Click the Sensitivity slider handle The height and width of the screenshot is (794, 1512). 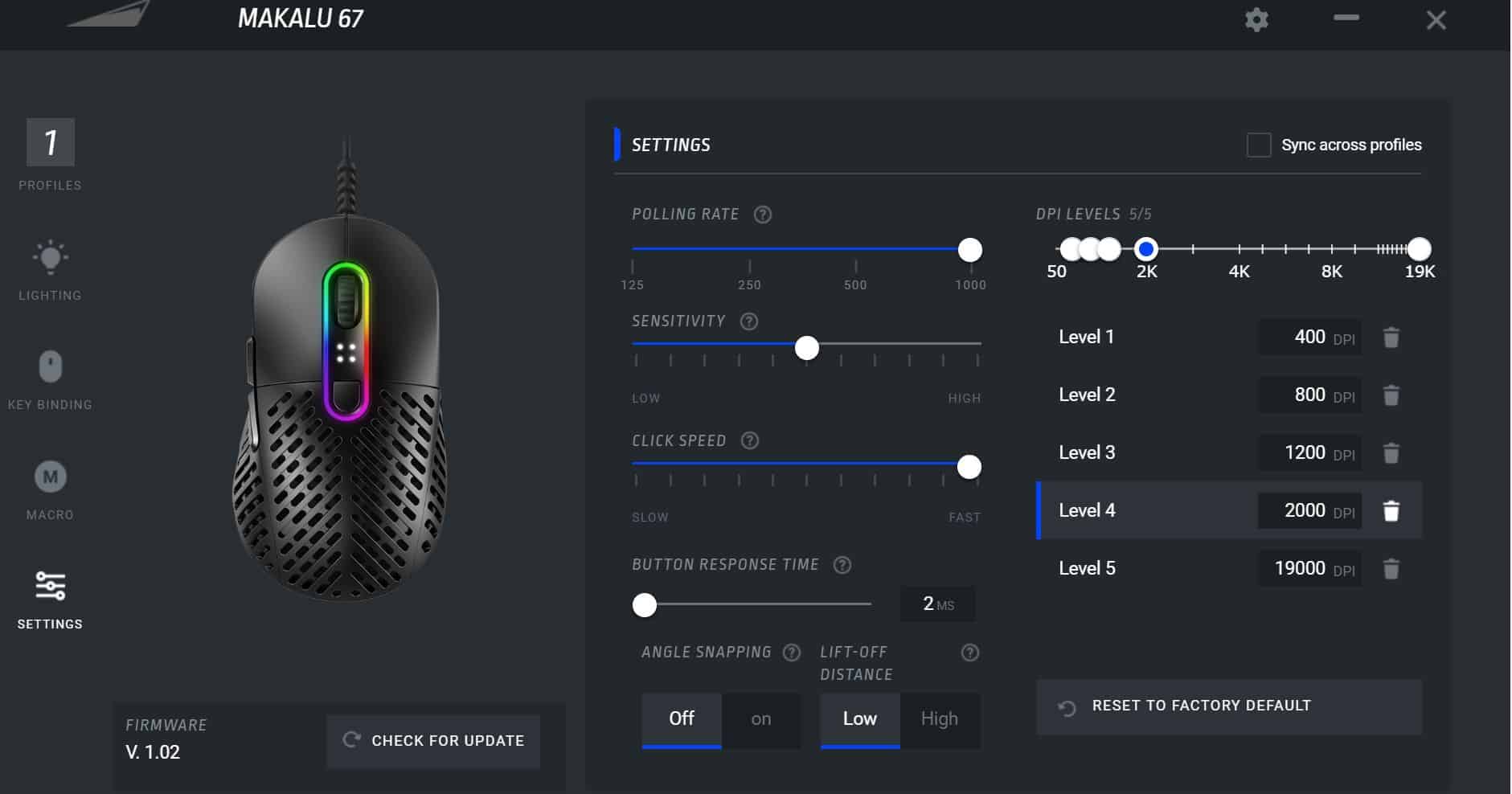807,348
